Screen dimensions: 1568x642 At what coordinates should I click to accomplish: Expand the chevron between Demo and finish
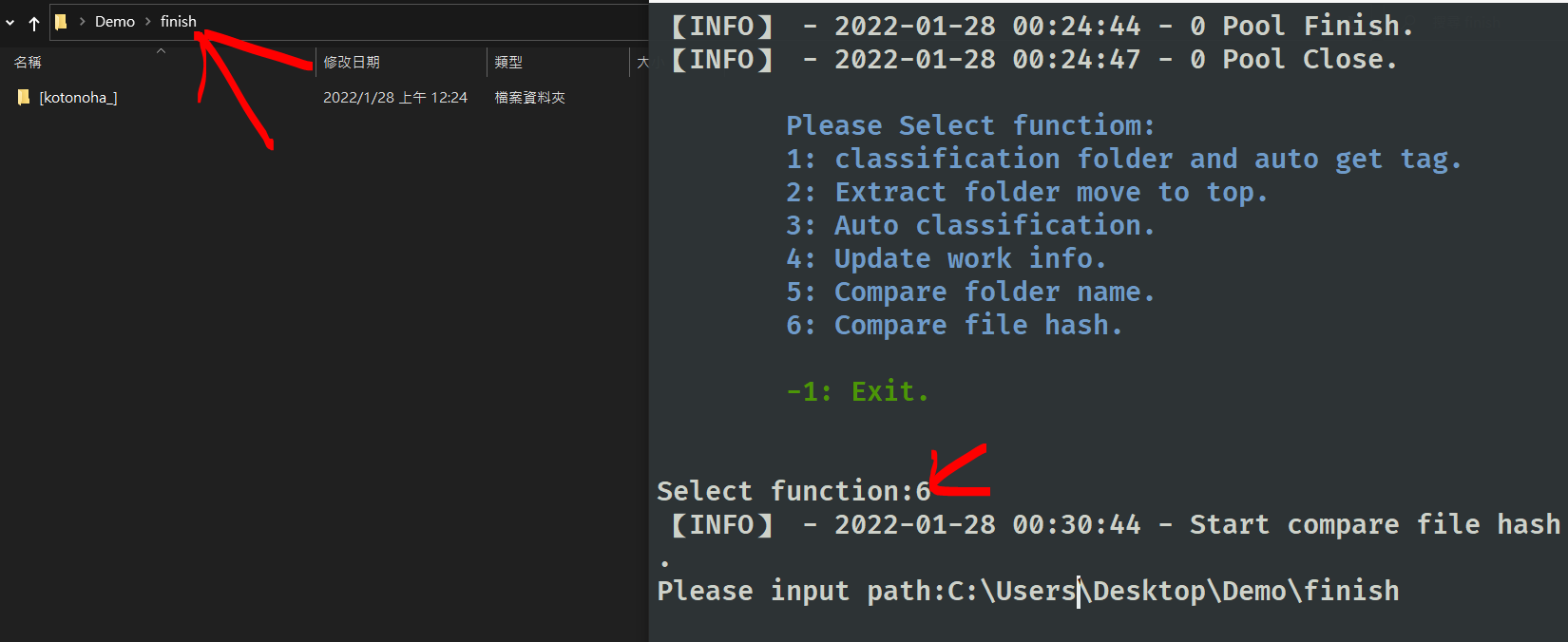point(148,22)
